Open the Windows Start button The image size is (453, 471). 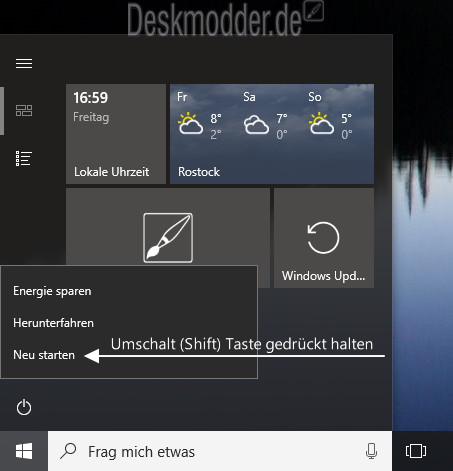24,451
